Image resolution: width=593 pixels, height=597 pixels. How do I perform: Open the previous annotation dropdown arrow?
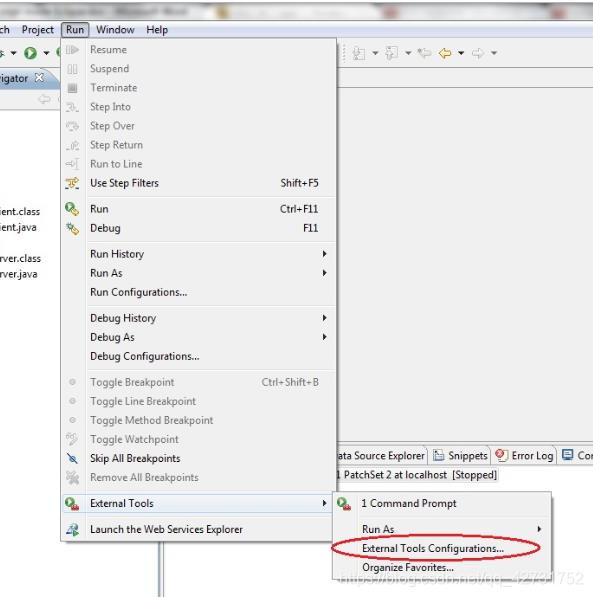[x=408, y=53]
